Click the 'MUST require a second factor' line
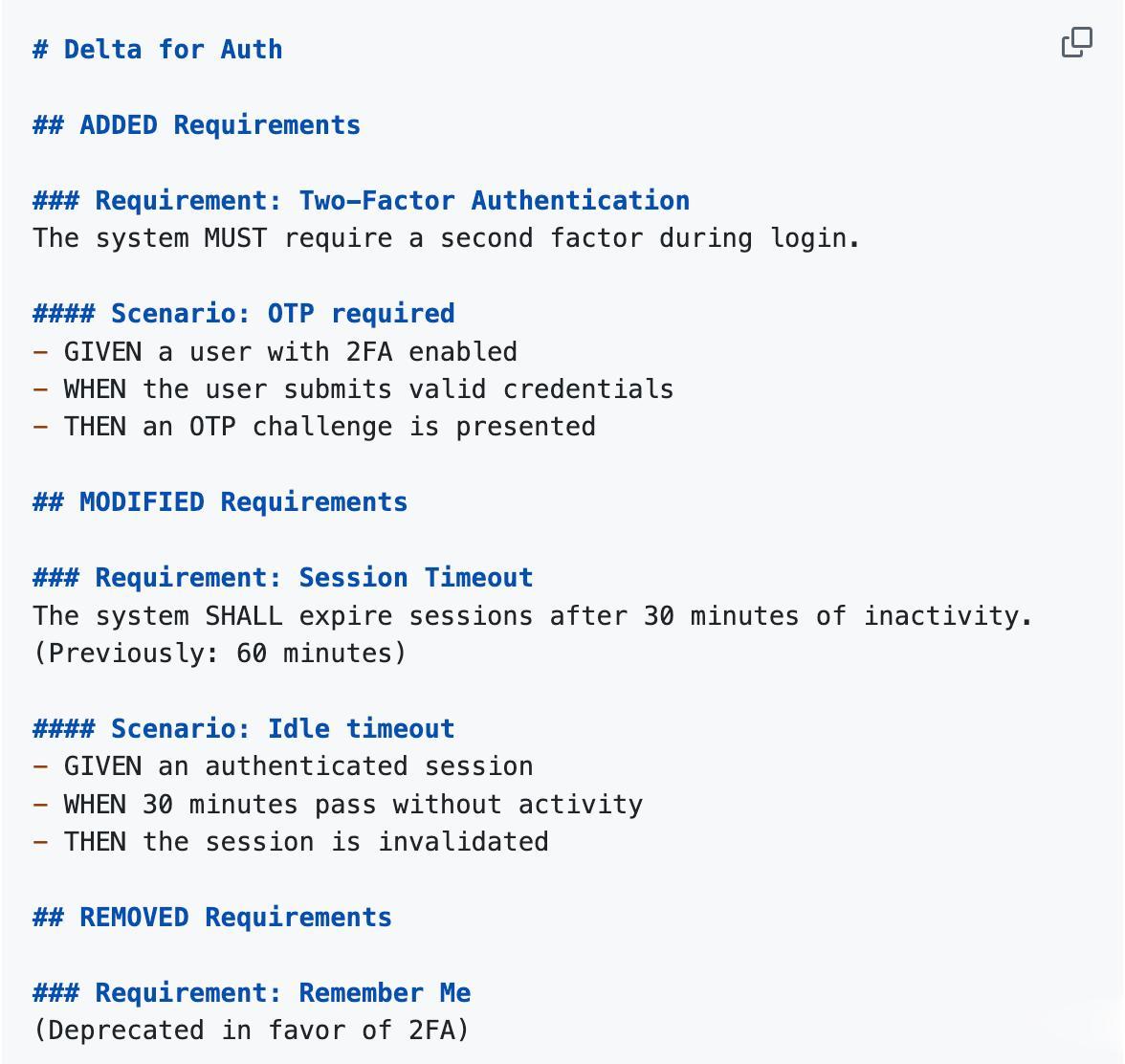Viewport: 1125px width, 1064px height. pyautogui.click(x=447, y=238)
